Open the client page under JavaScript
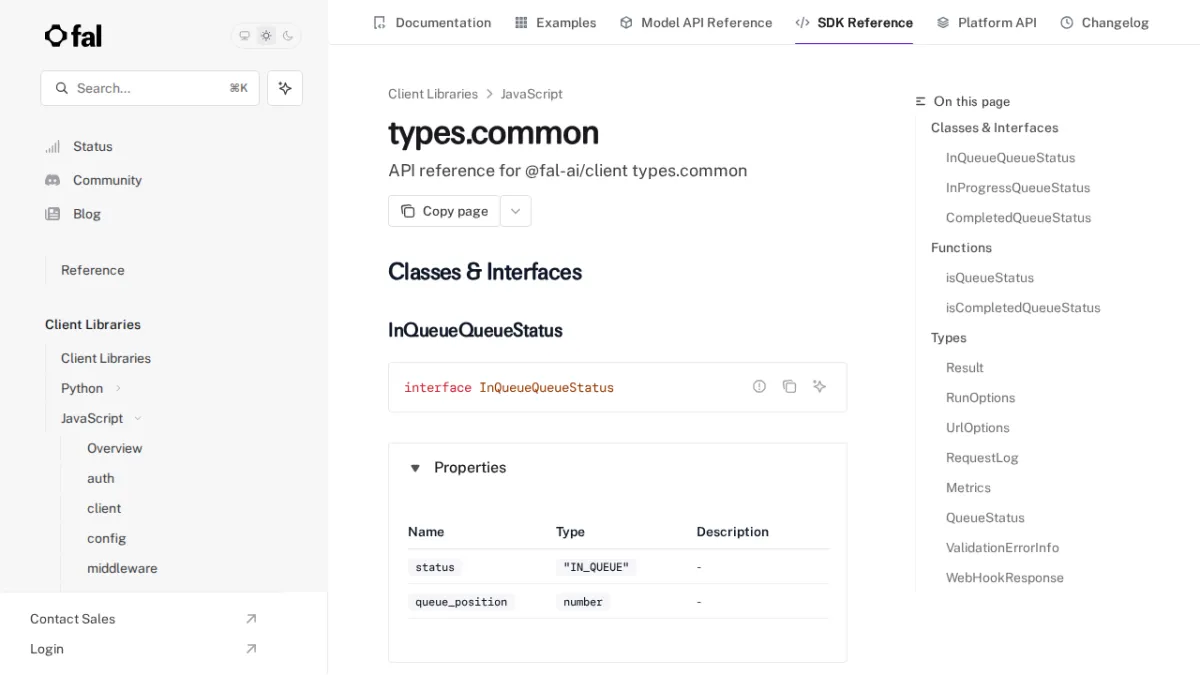1200x675 pixels. (104, 508)
